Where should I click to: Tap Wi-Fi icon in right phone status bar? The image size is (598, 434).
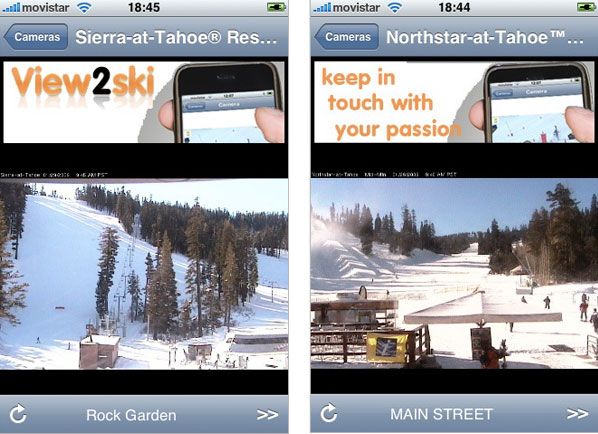coord(395,8)
